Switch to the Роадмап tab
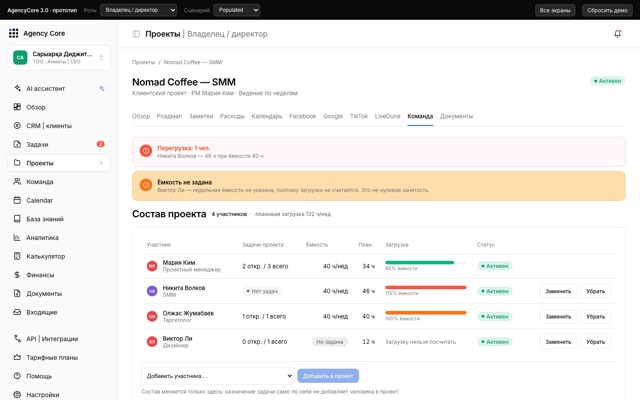The height and width of the screenshot is (400, 640). [169, 116]
